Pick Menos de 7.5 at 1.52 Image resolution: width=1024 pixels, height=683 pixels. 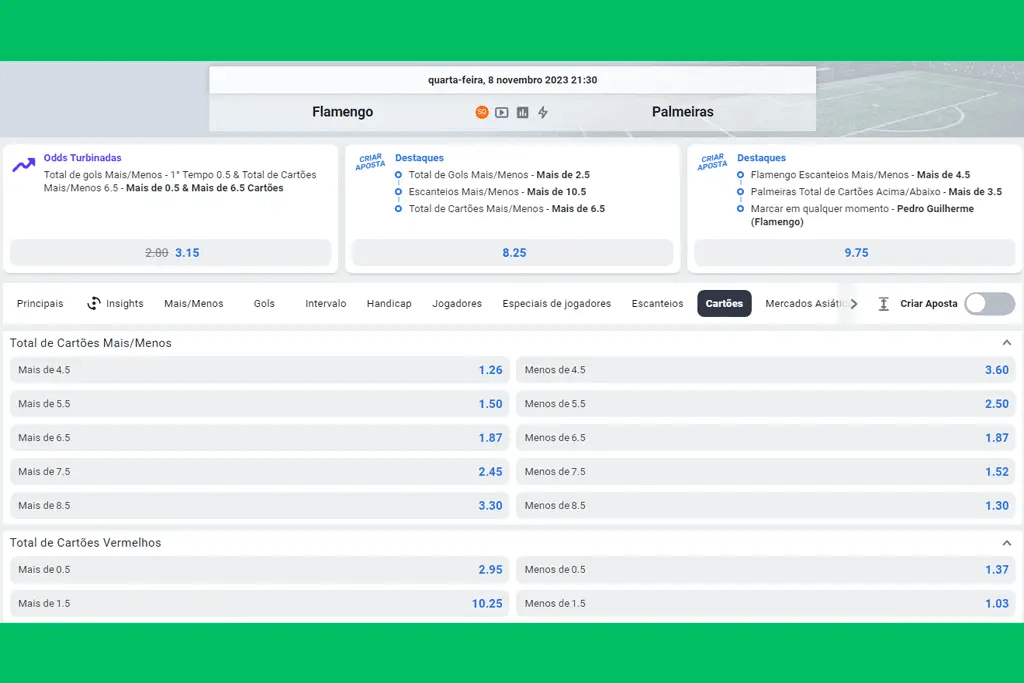click(766, 471)
